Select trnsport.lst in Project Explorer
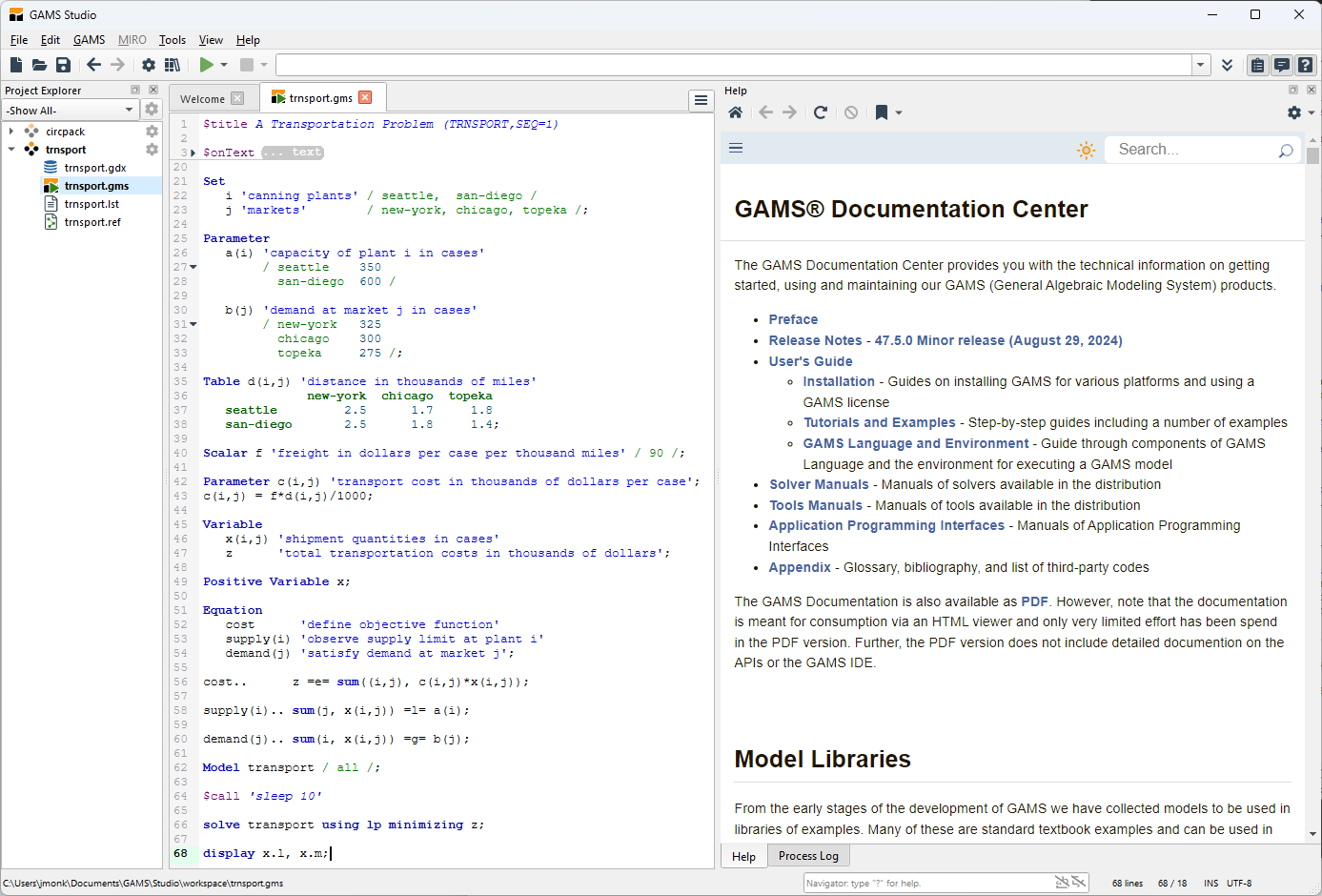The image size is (1322, 896). pyautogui.click(x=92, y=204)
